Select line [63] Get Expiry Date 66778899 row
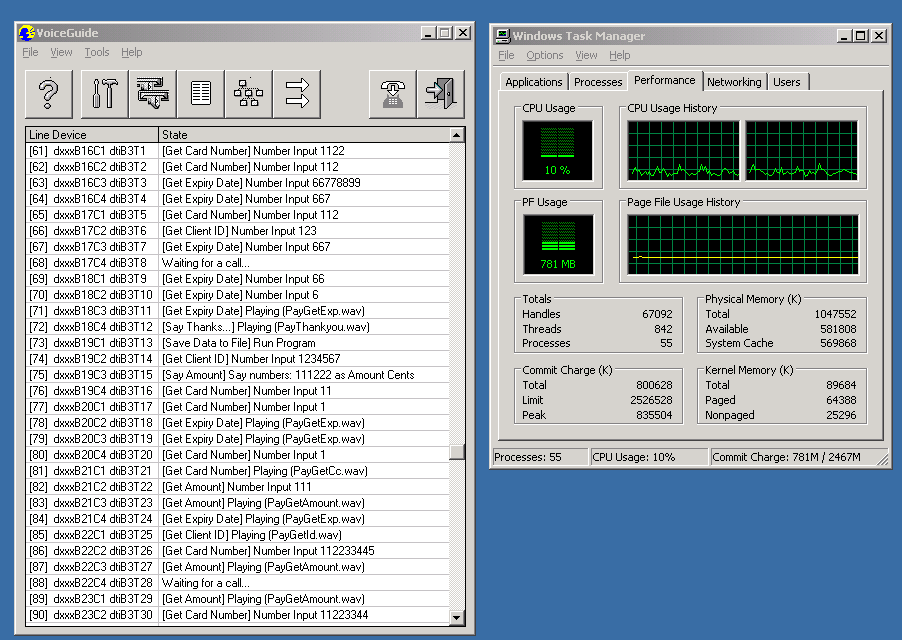Image resolution: width=902 pixels, height=640 pixels. pos(238,183)
